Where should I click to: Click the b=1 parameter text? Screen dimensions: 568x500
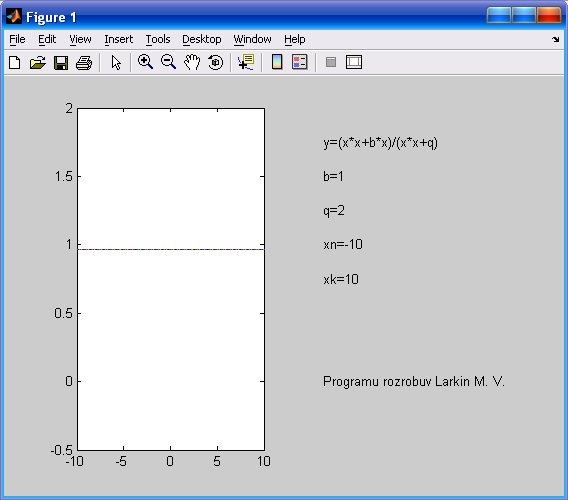333,176
